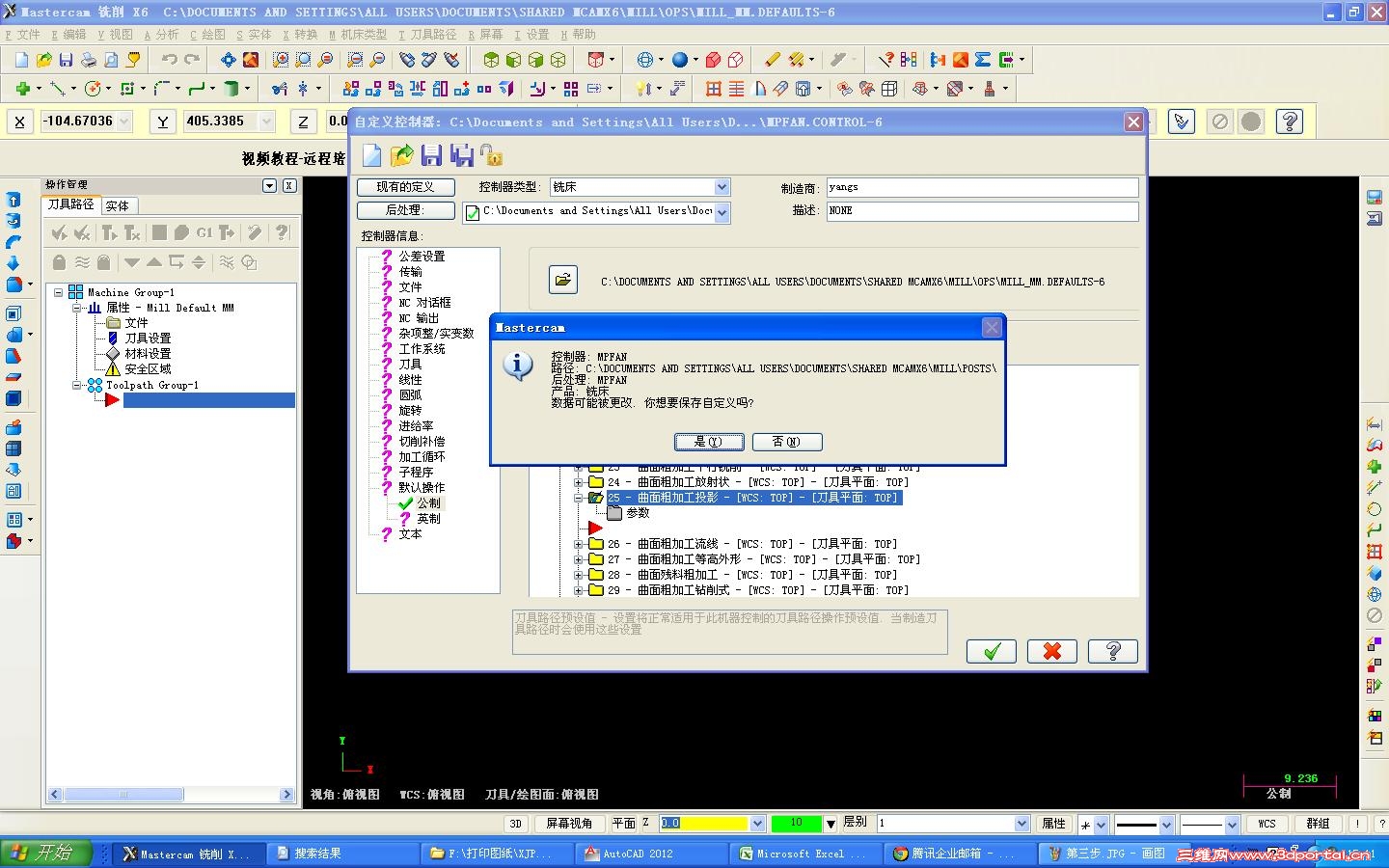This screenshot has width=1389, height=868.
Task: Click the green color swatch showing 10
Action: tap(796, 824)
